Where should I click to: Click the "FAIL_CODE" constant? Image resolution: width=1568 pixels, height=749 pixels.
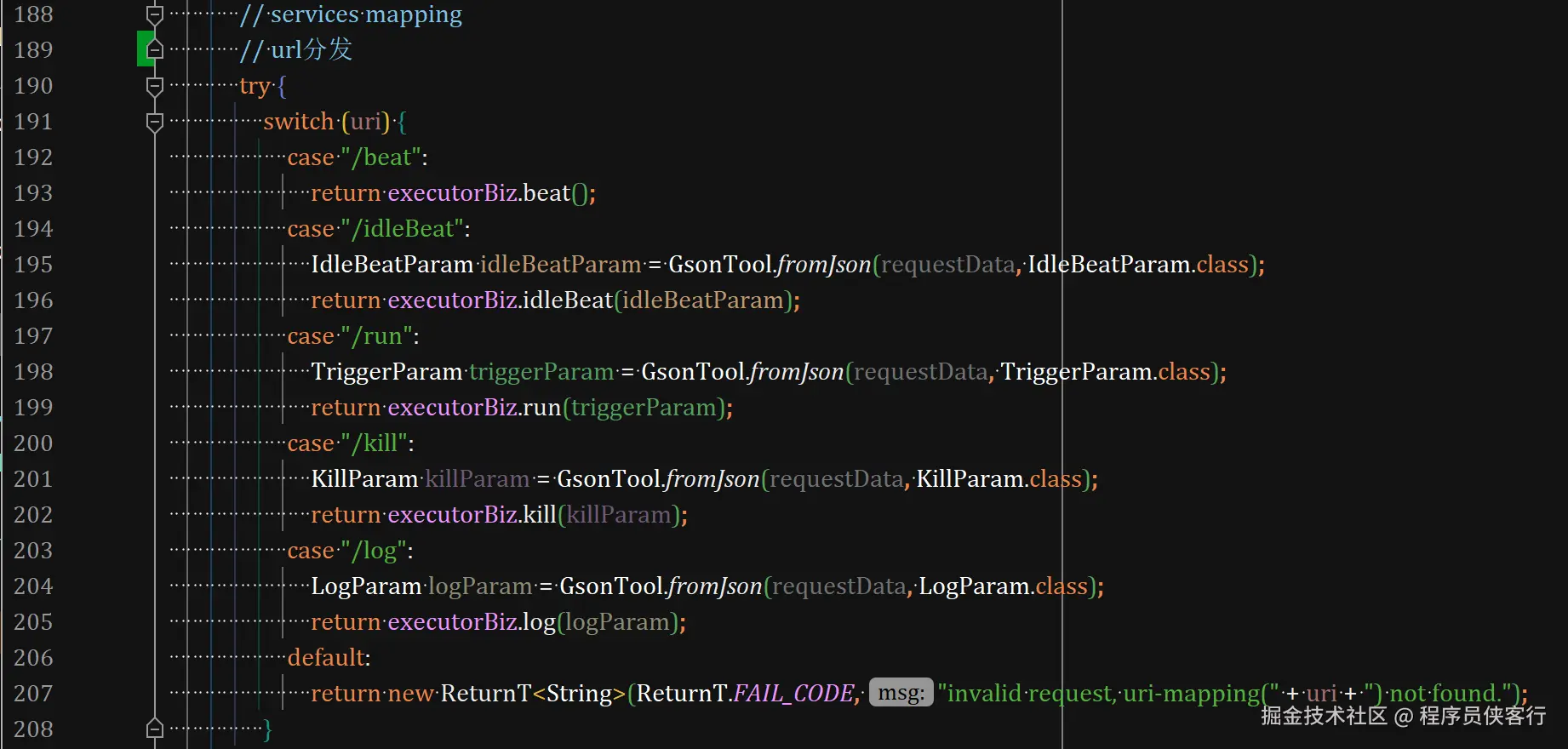pyautogui.click(x=793, y=694)
